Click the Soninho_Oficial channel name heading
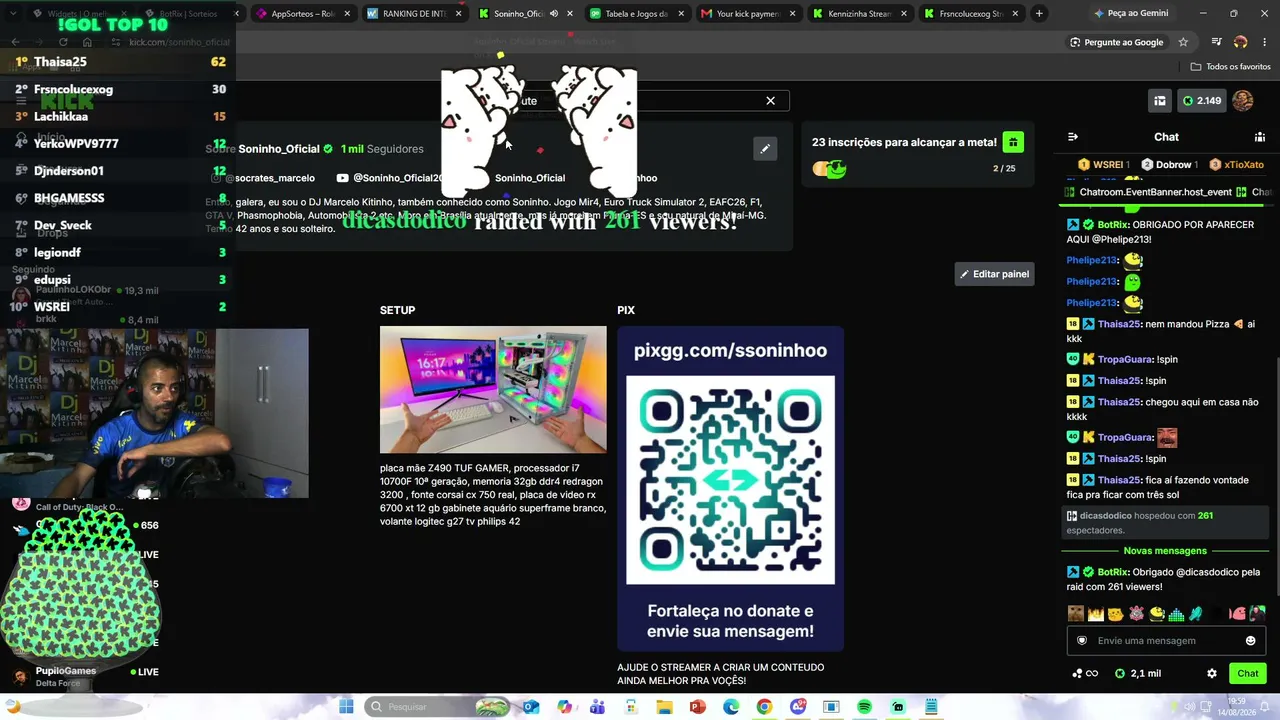 click(x=278, y=149)
